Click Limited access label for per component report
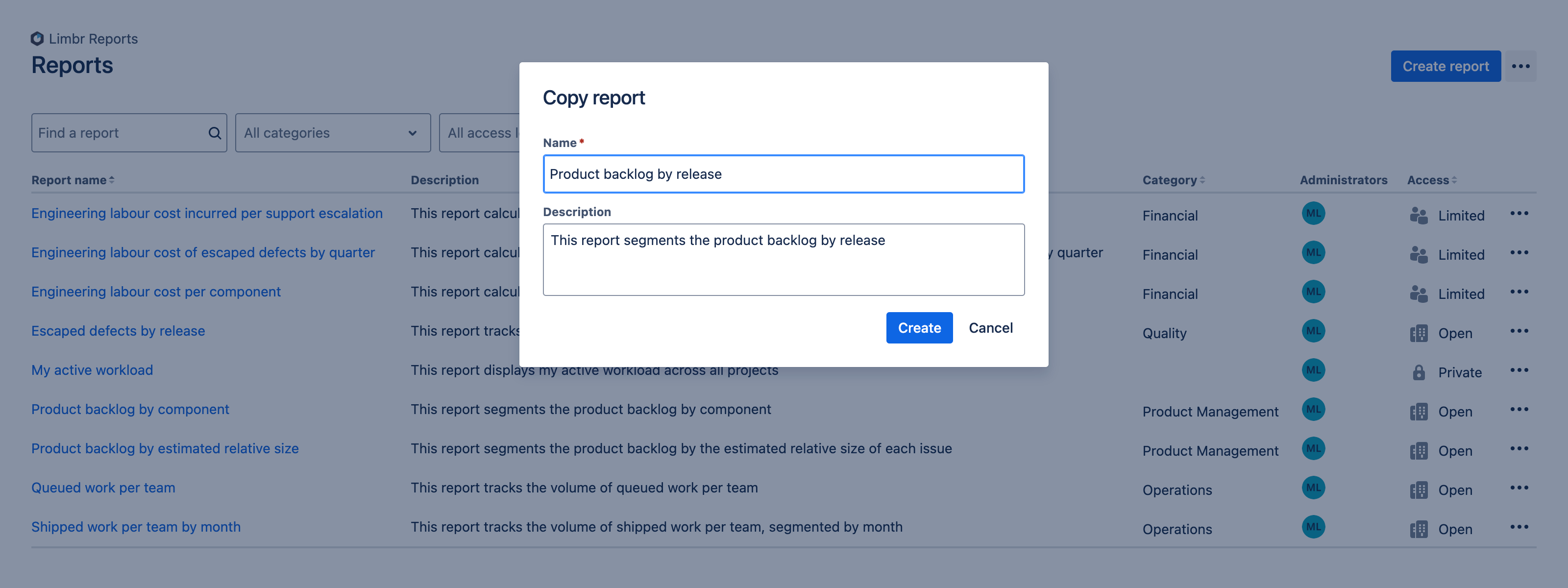This screenshot has width=1568, height=588. click(x=1461, y=294)
